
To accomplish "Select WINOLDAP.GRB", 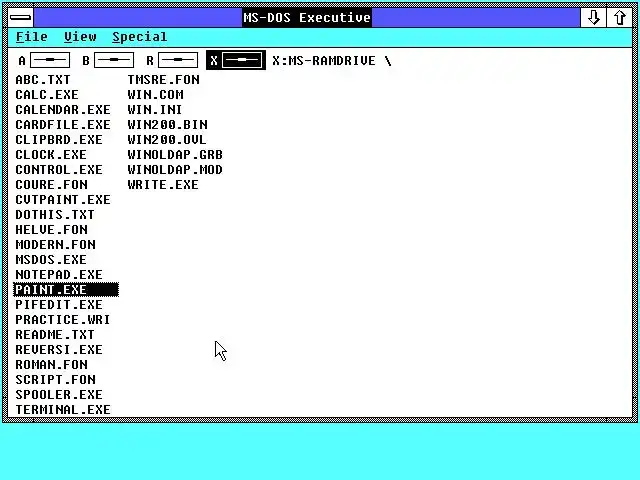I will pyautogui.click(x=175, y=155).
